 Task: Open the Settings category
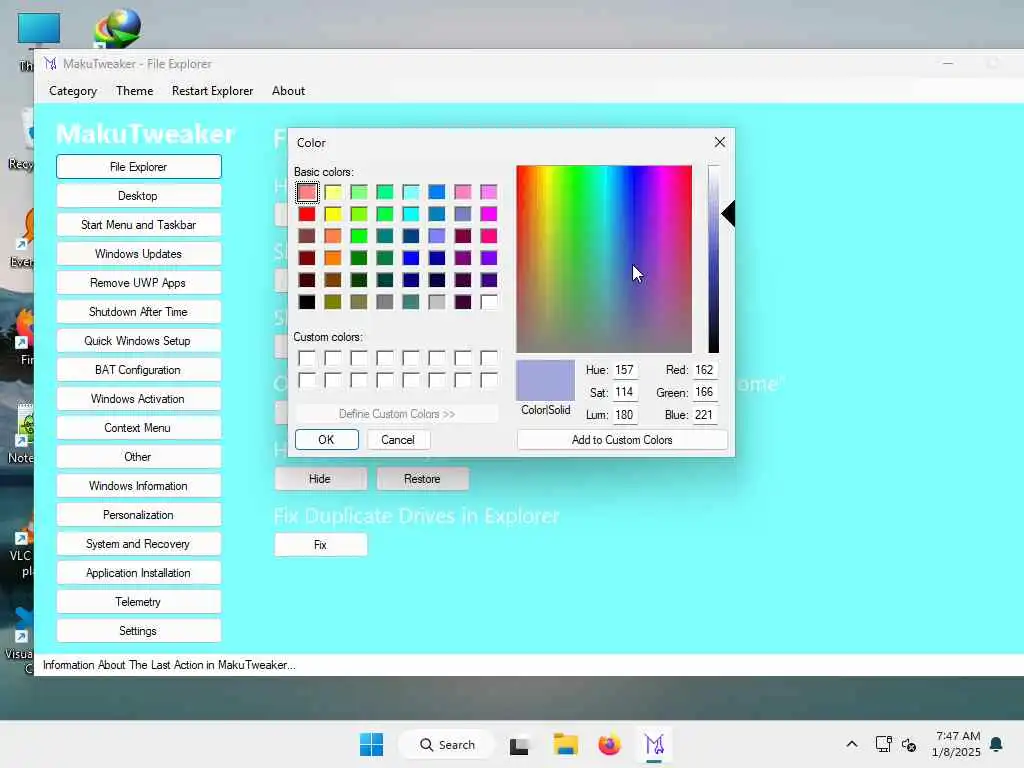[x=138, y=631]
